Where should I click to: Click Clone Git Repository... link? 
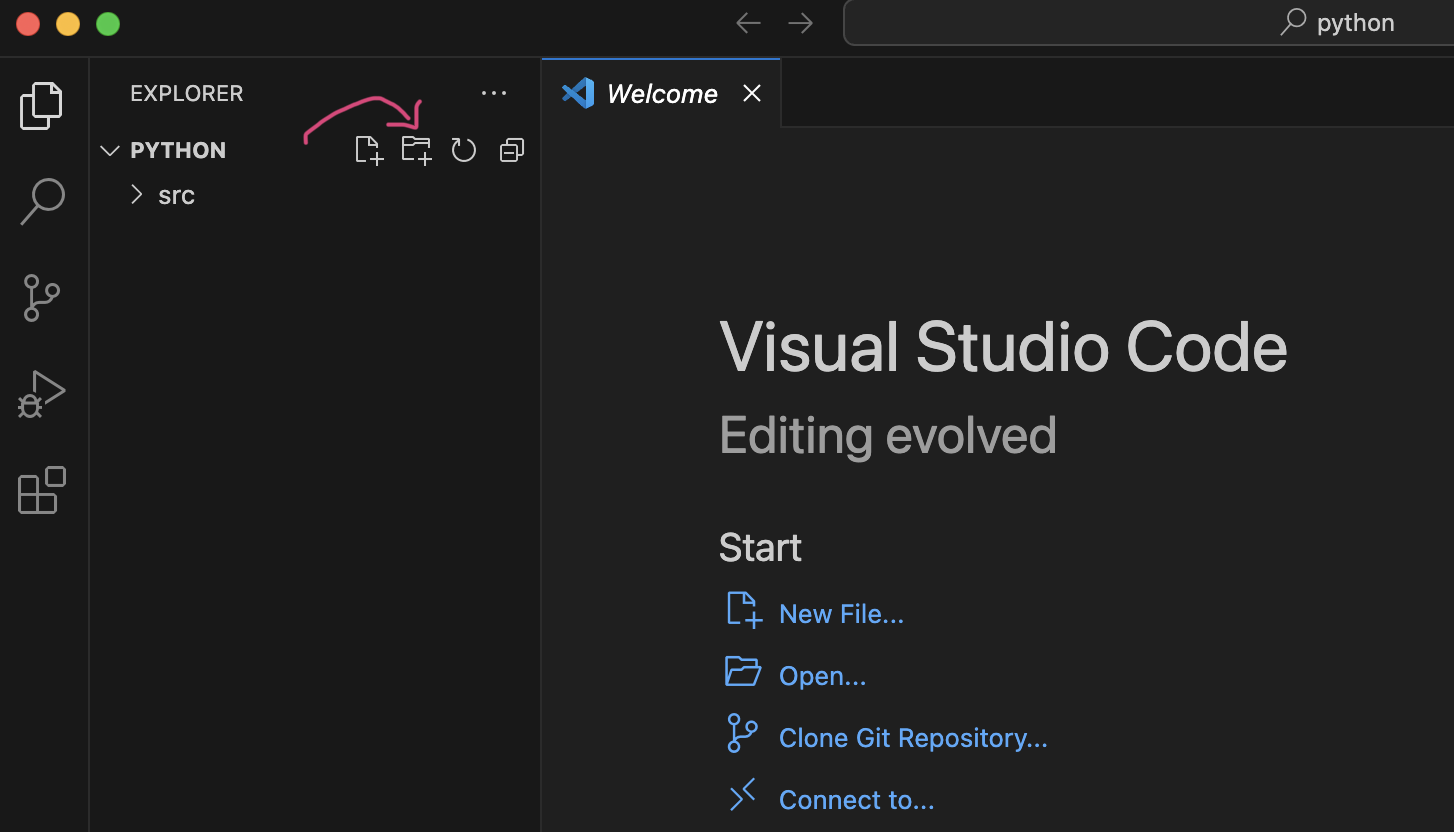click(912, 738)
